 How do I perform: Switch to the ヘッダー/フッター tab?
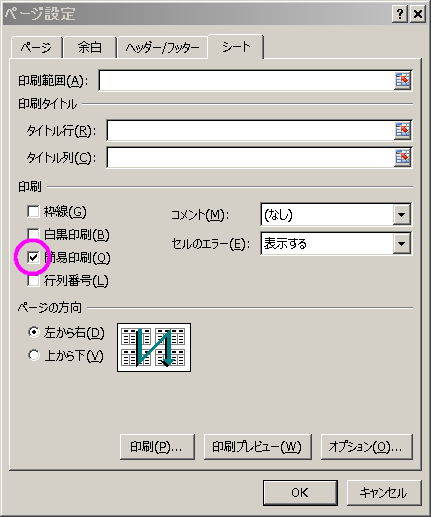click(162, 48)
